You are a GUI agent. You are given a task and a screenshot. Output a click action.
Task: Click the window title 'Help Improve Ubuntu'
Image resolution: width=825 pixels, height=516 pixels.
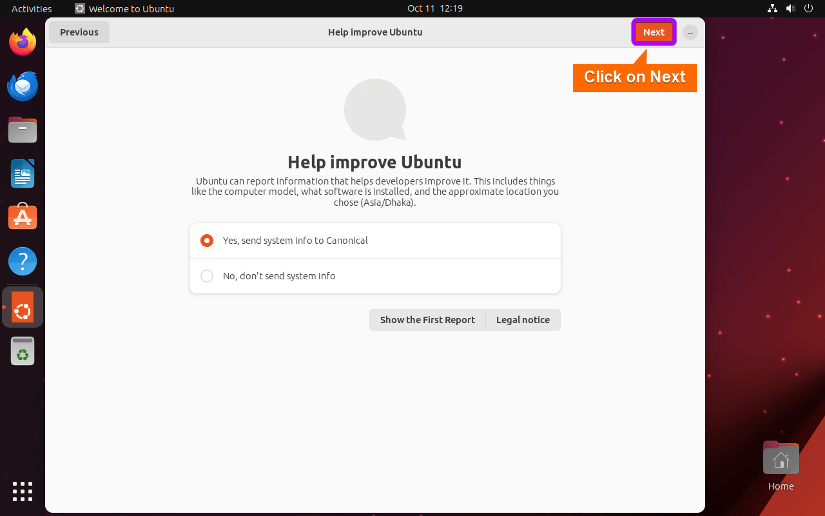pyautogui.click(x=375, y=32)
